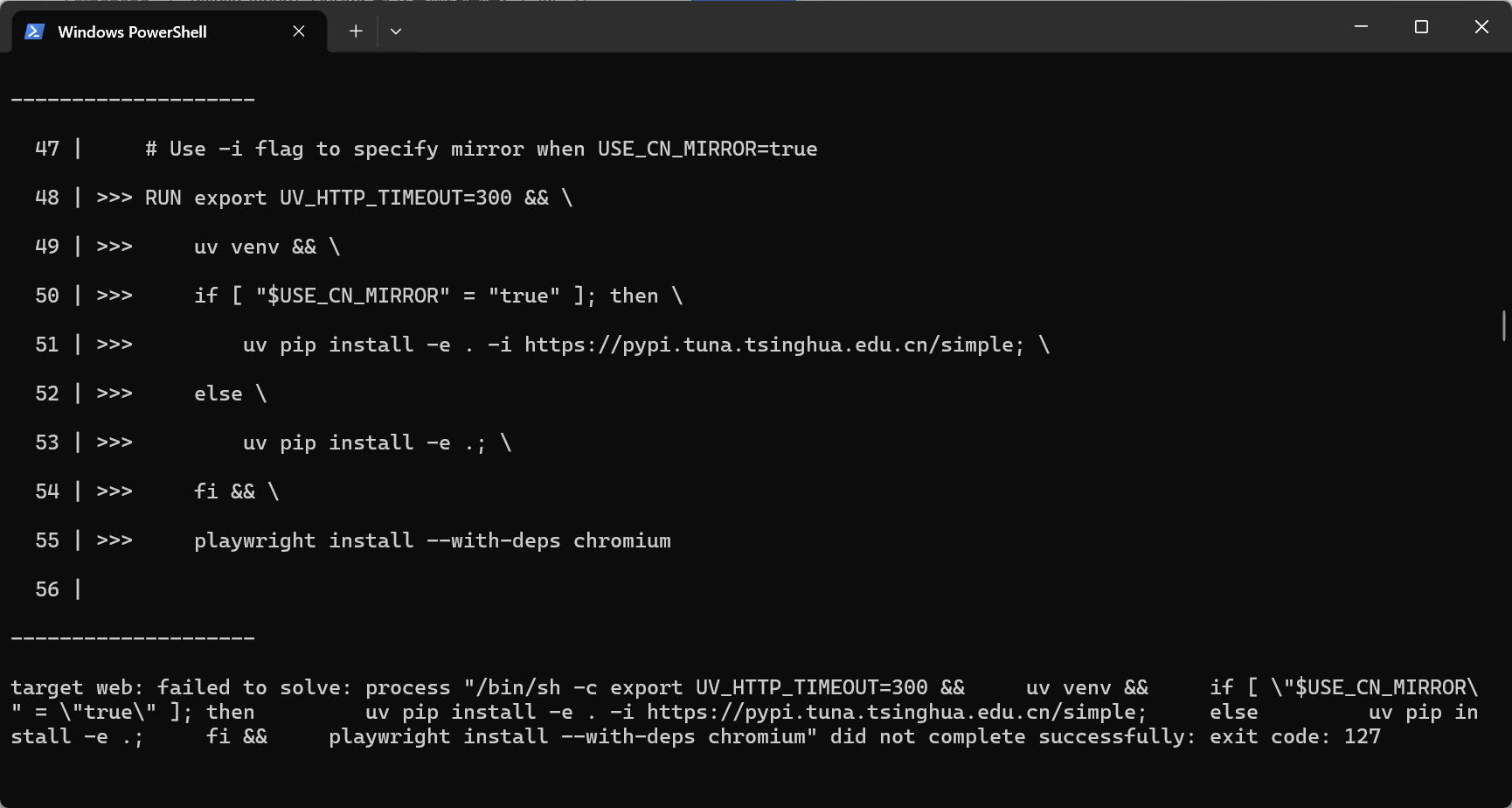Click the PowerShell icon in the tab
The width and height of the screenshot is (1512, 808).
[34, 31]
